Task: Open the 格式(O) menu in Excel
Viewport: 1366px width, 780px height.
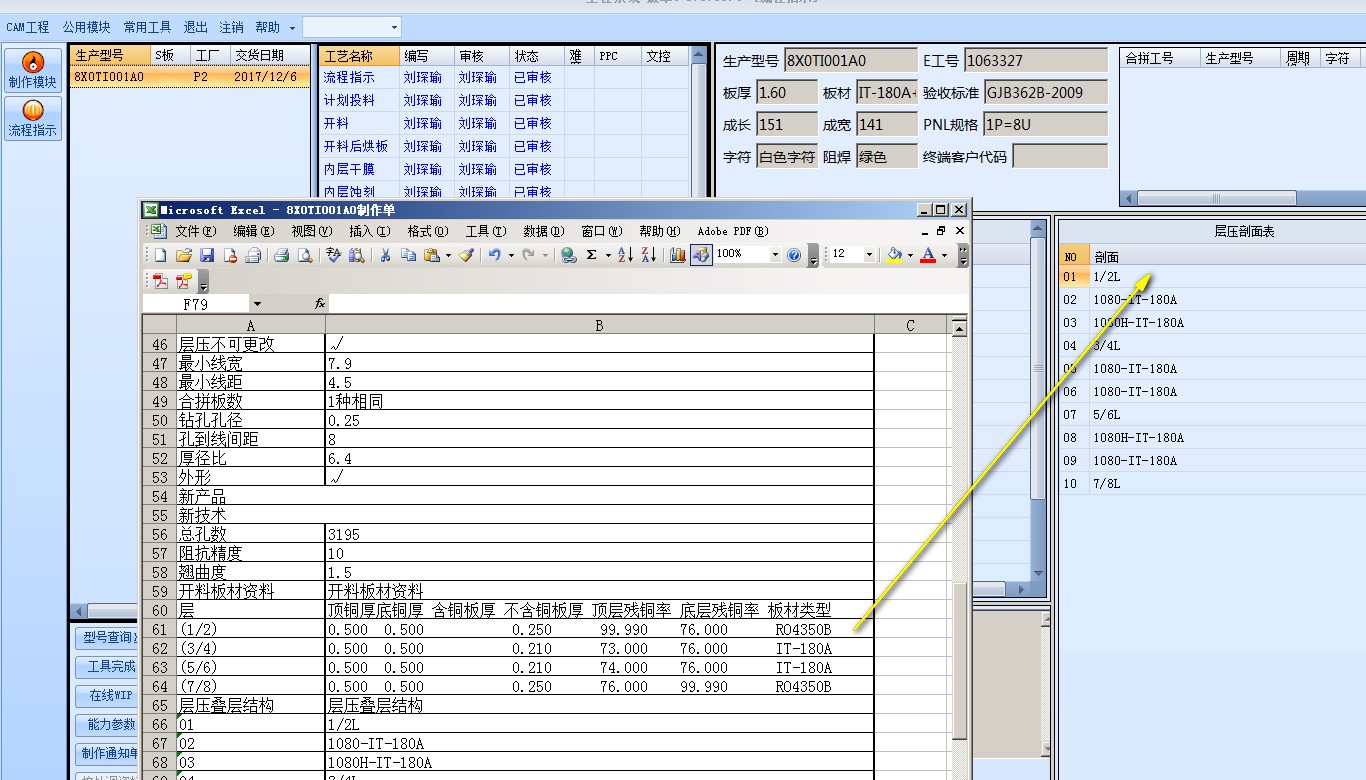Action: pos(428,231)
